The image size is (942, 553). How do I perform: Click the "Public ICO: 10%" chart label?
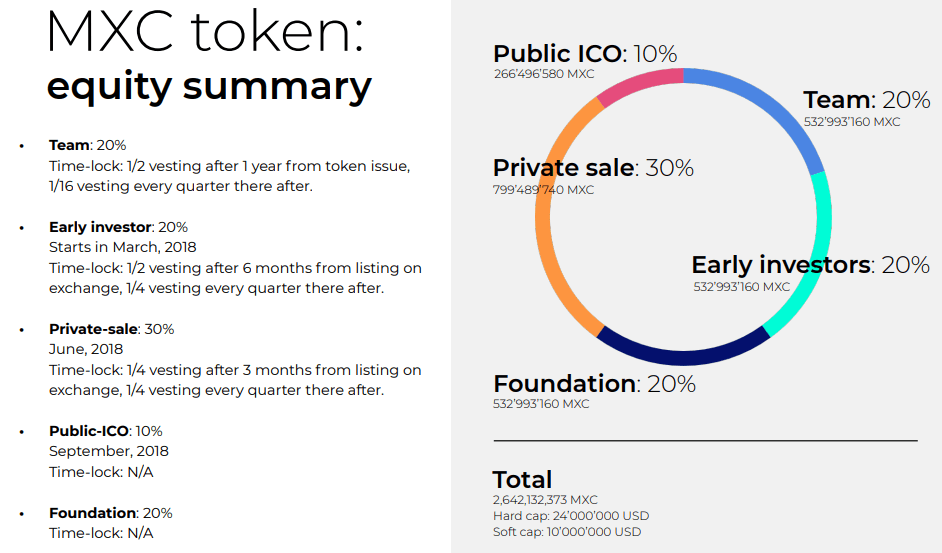pos(585,54)
